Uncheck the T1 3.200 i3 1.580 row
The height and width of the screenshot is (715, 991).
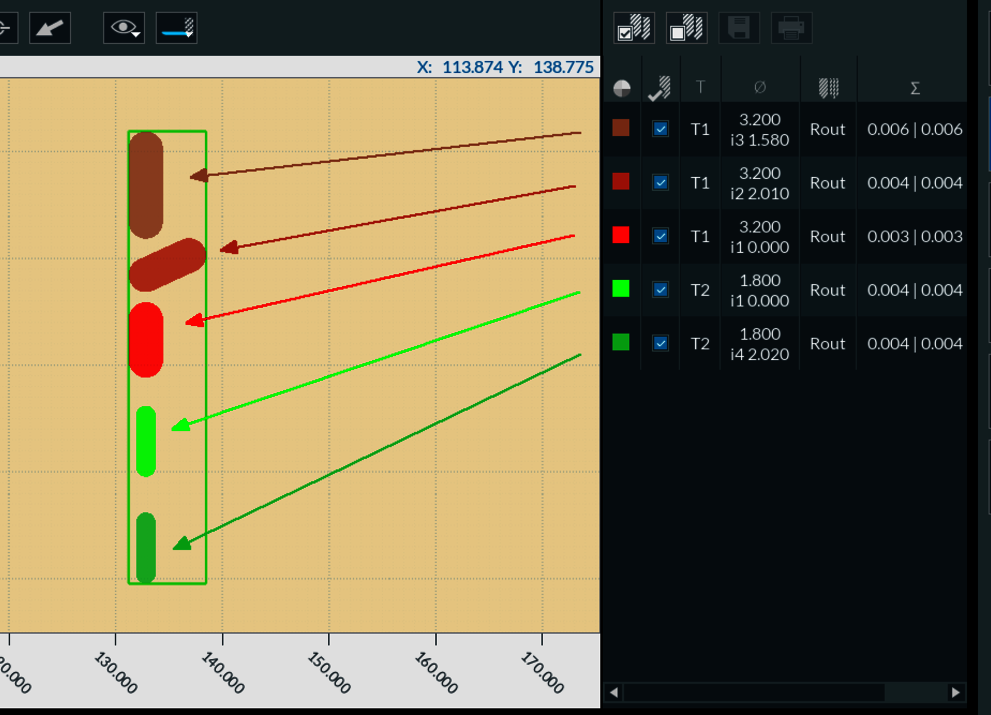coord(660,129)
